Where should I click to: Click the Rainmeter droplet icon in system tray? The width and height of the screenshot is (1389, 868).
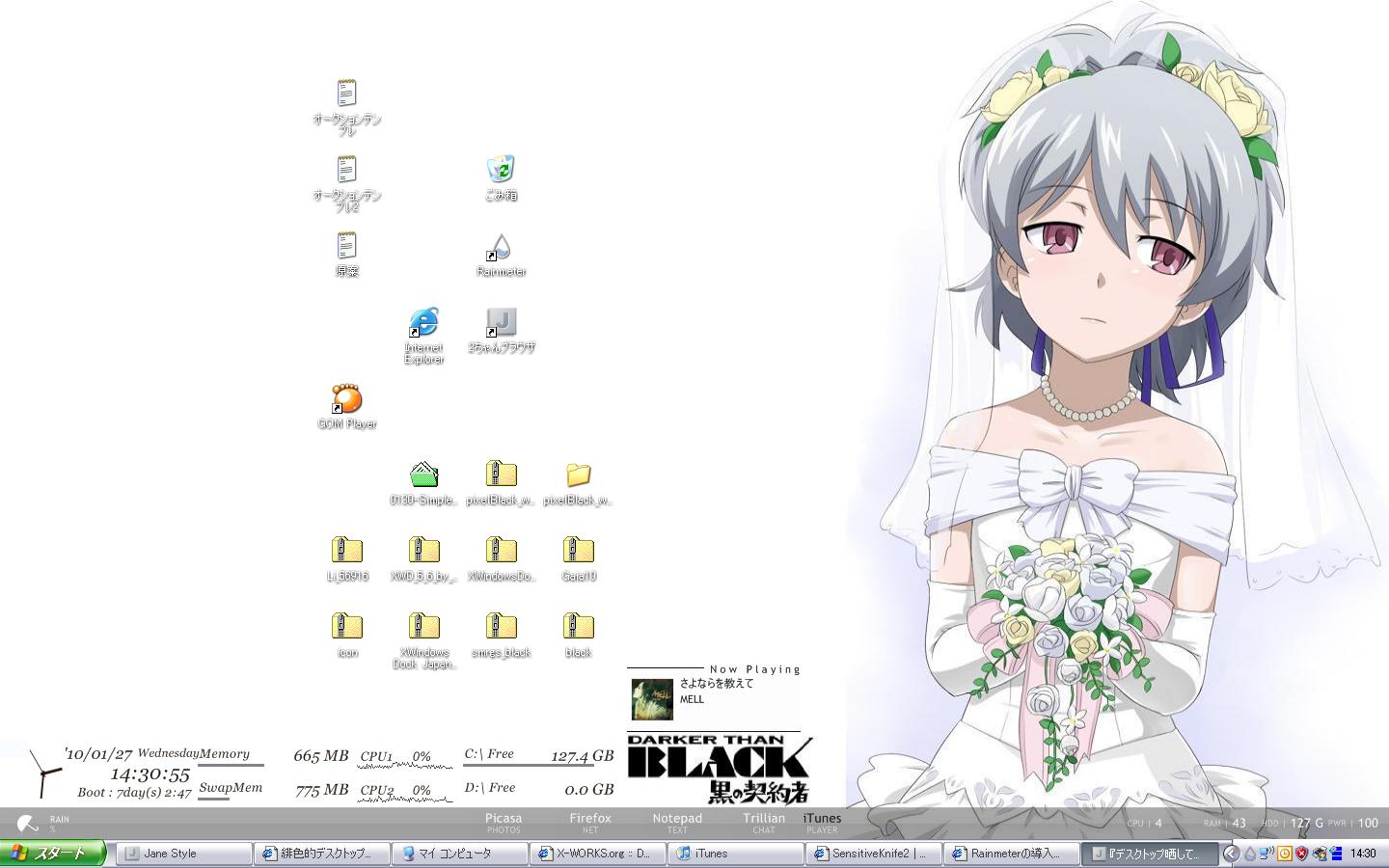click(x=1250, y=854)
